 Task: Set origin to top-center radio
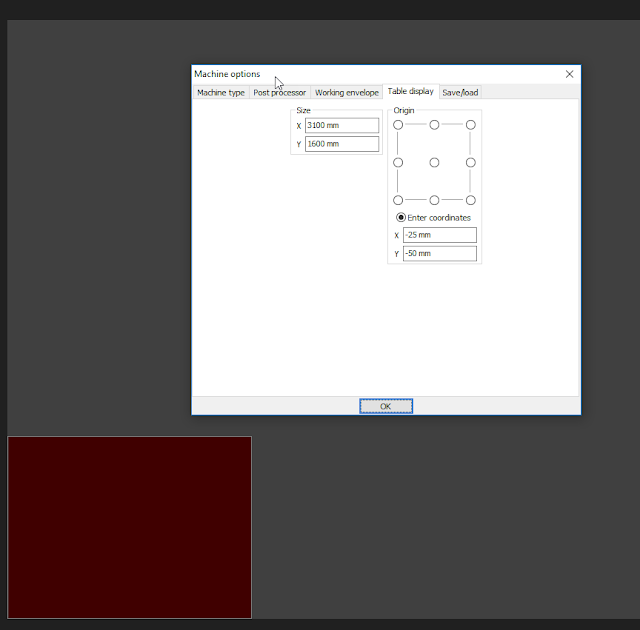pos(434,125)
